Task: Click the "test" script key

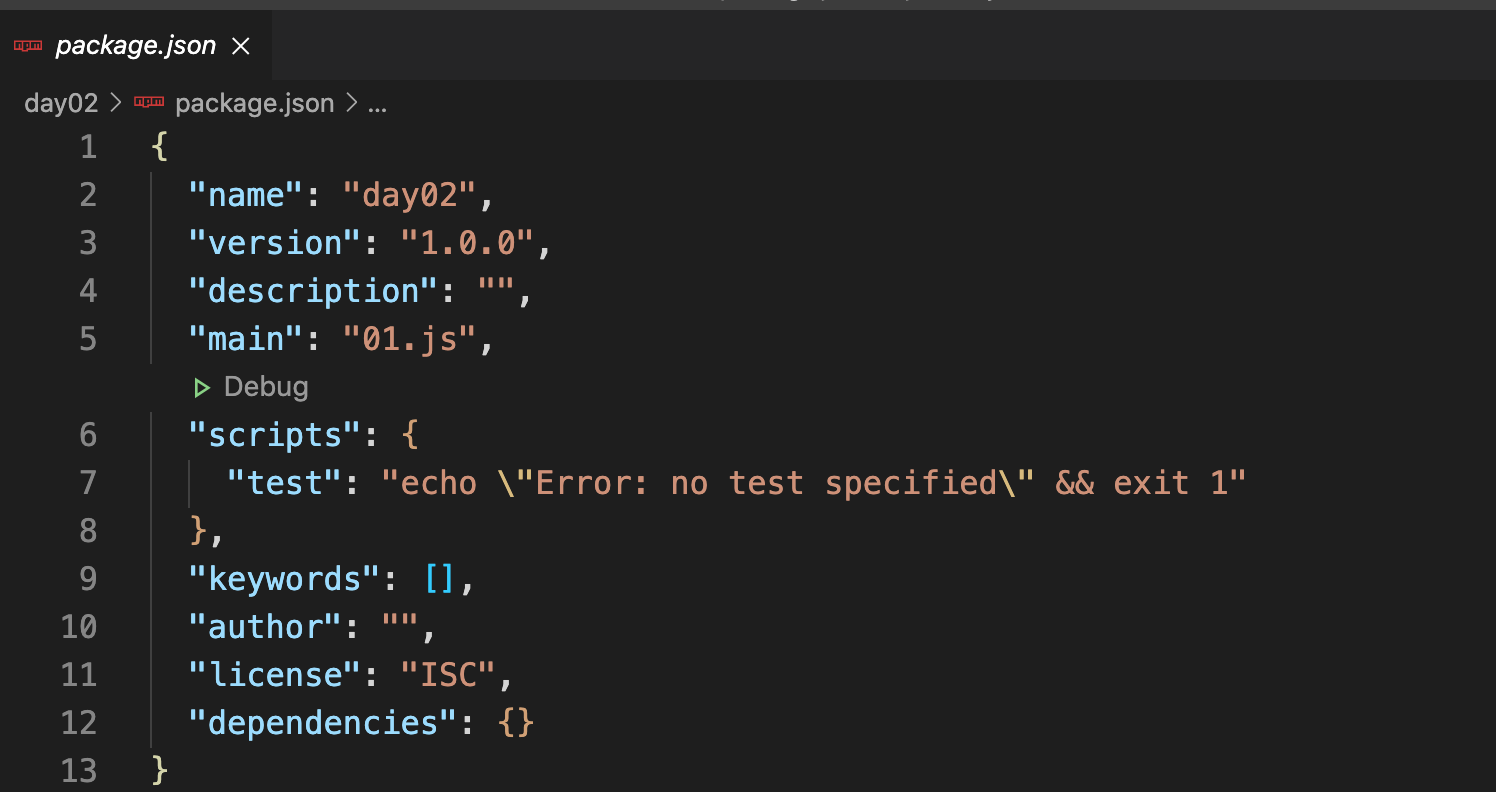Action: point(284,483)
